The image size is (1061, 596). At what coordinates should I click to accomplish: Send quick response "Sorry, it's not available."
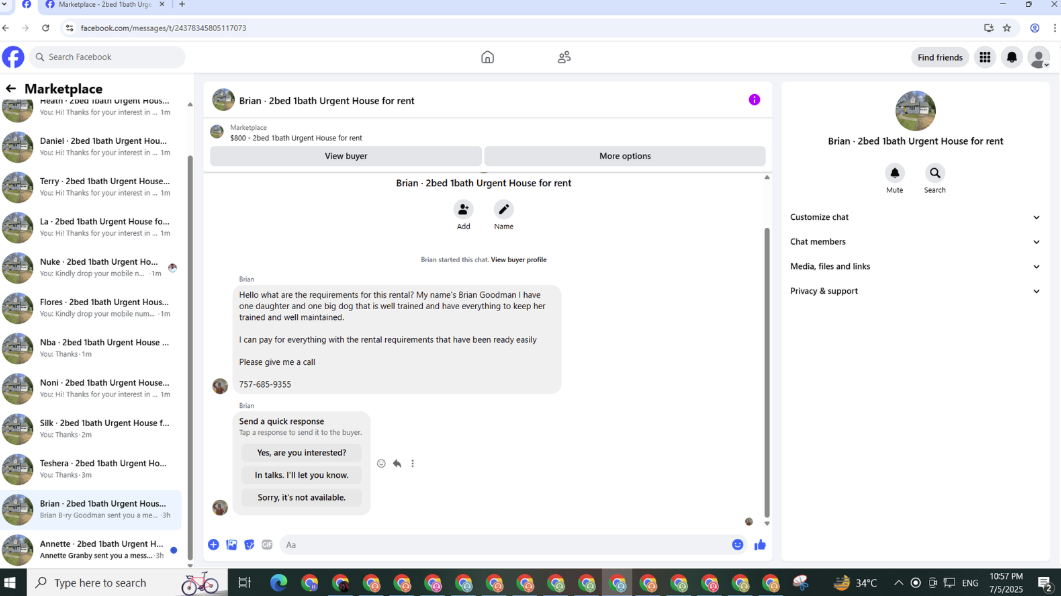tap(301, 497)
